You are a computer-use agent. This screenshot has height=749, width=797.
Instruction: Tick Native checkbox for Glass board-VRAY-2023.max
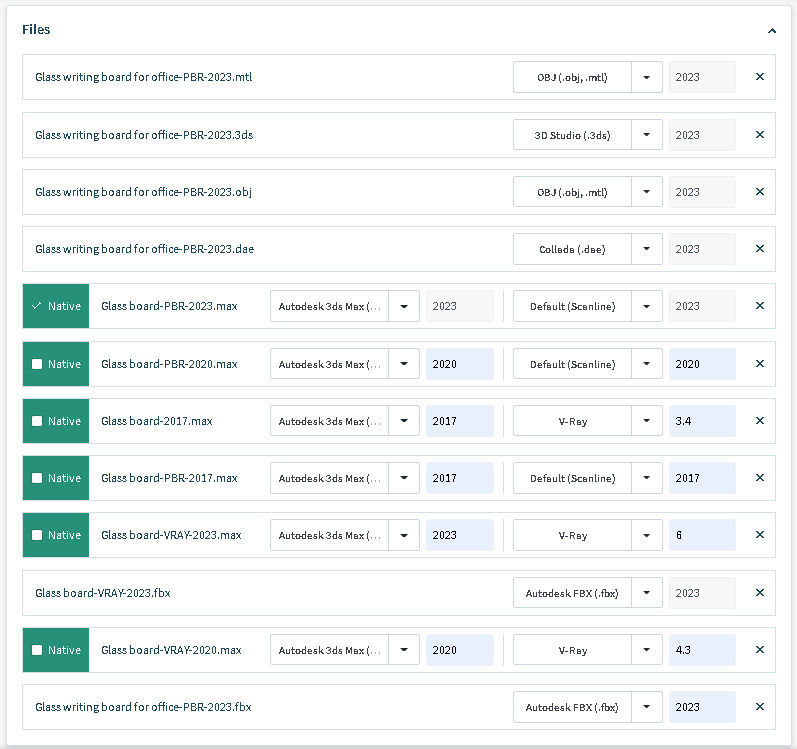37,535
